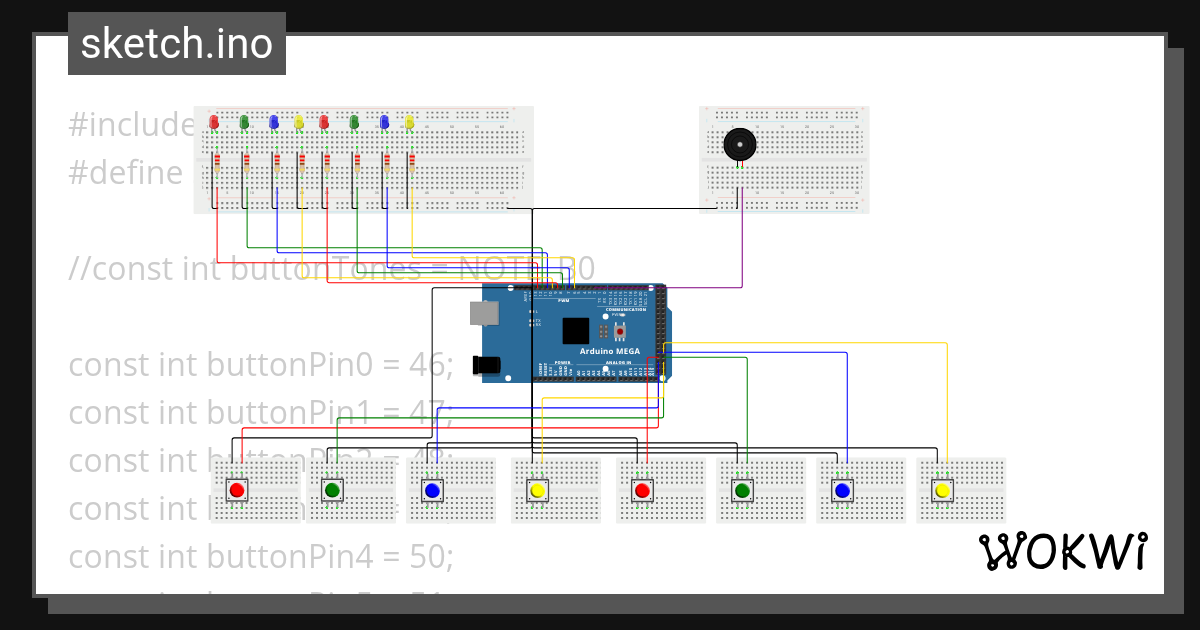Image resolution: width=1200 pixels, height=630 pixels.
Task: Click the buzzer on the top-right breadboard
Action: click(x=740, y=143)
